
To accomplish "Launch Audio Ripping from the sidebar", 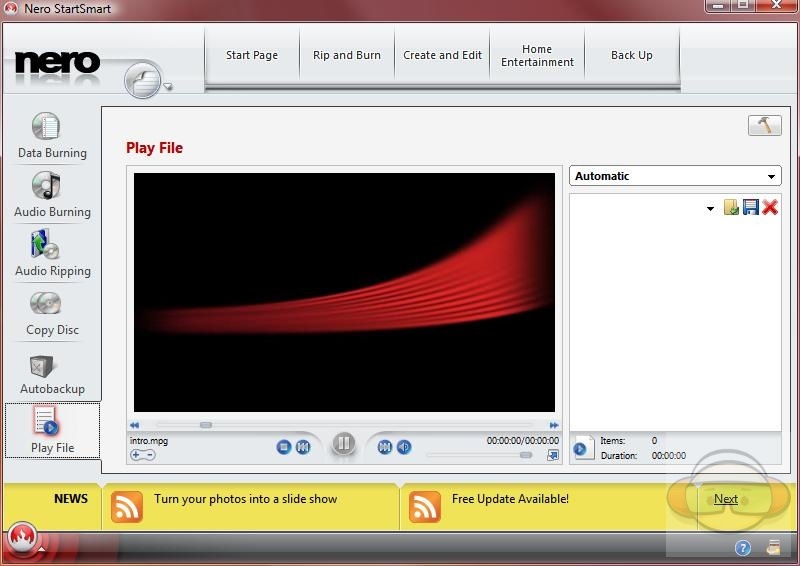I will (x=52, y=253).
